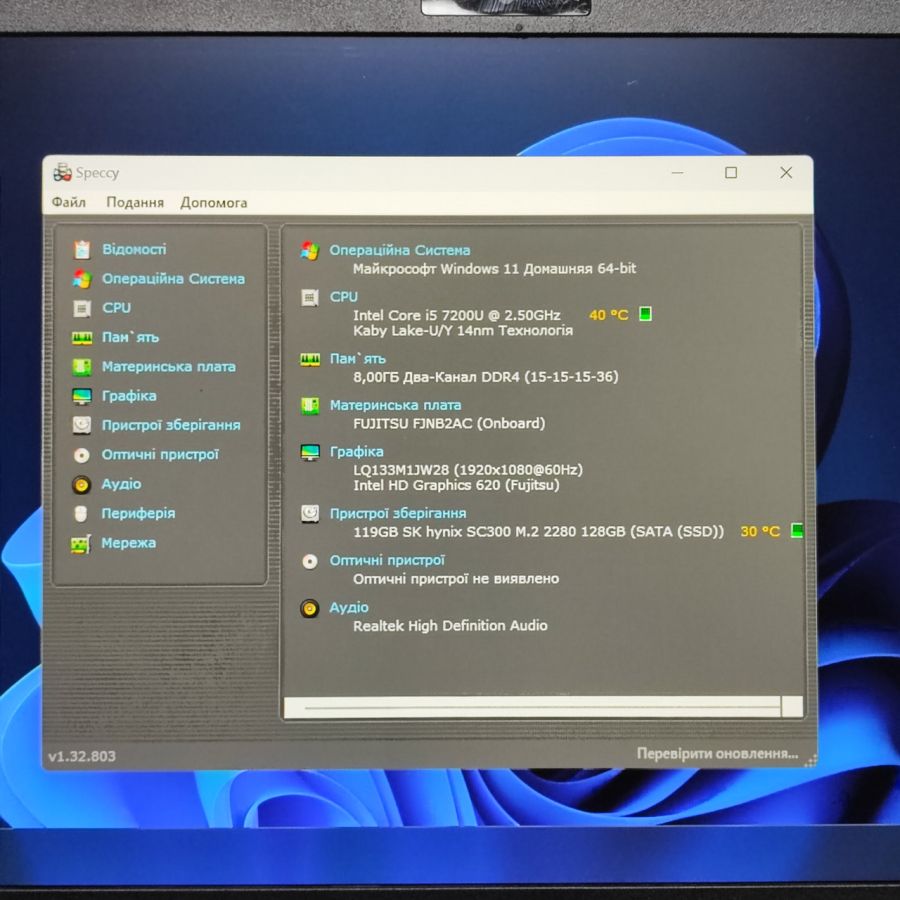
Task: Click the optical disc icon in summary panel
Action: [310, 561]
